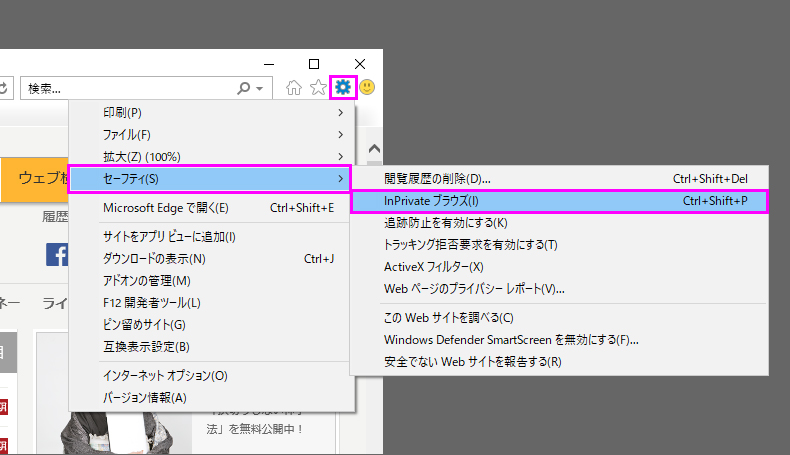Expand the 拡大(Z) (100%) submenu
This screenshot has height=455, width=790.
click(x=210, y=157)
